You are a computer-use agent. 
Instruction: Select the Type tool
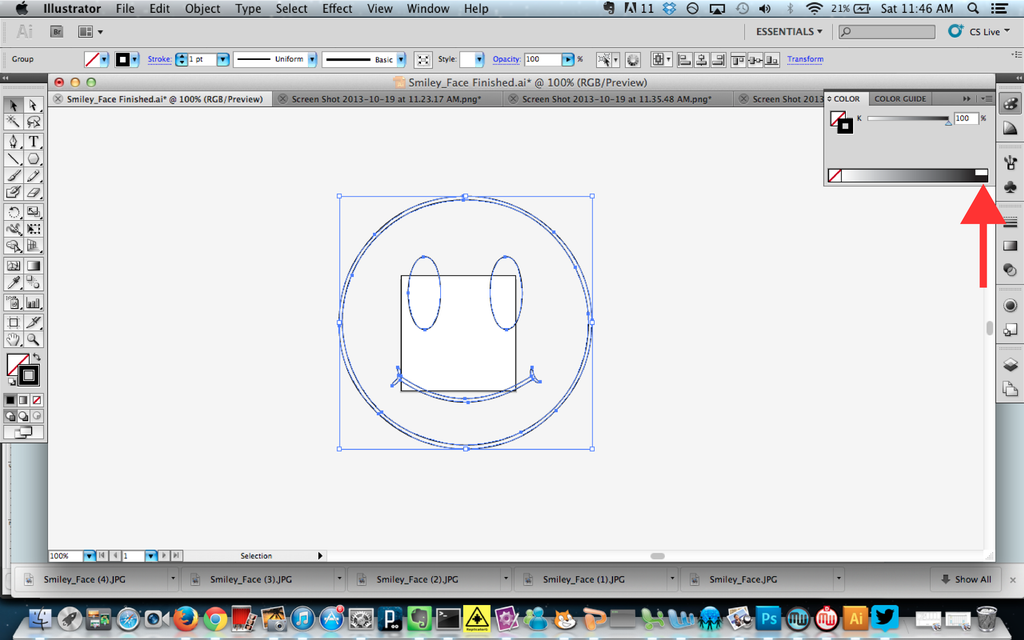[x=33, y=141]
